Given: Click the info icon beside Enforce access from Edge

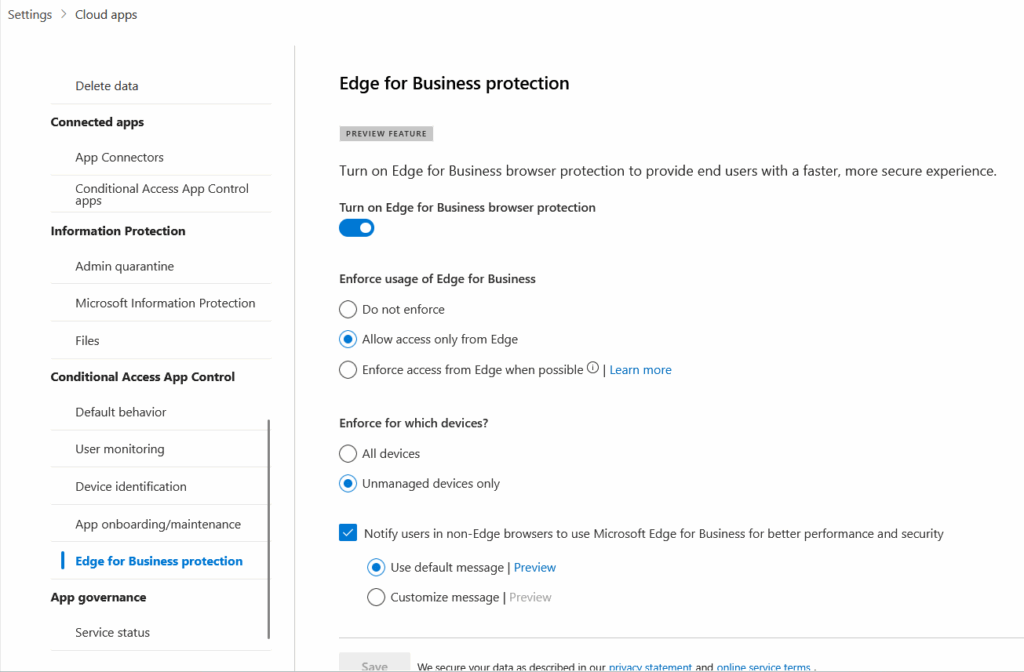Looking at the screenshot, I should 593,369.
